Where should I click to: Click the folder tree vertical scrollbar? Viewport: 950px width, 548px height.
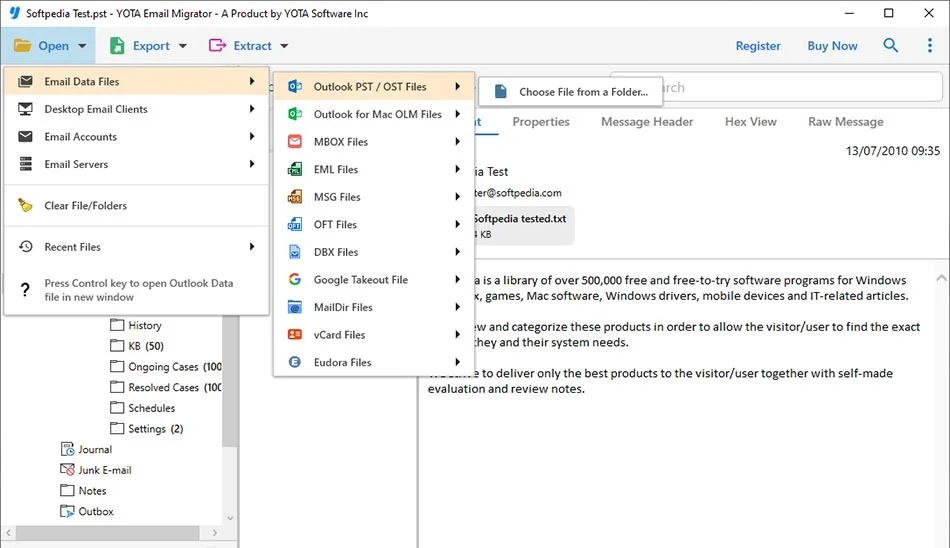(229, 381)
